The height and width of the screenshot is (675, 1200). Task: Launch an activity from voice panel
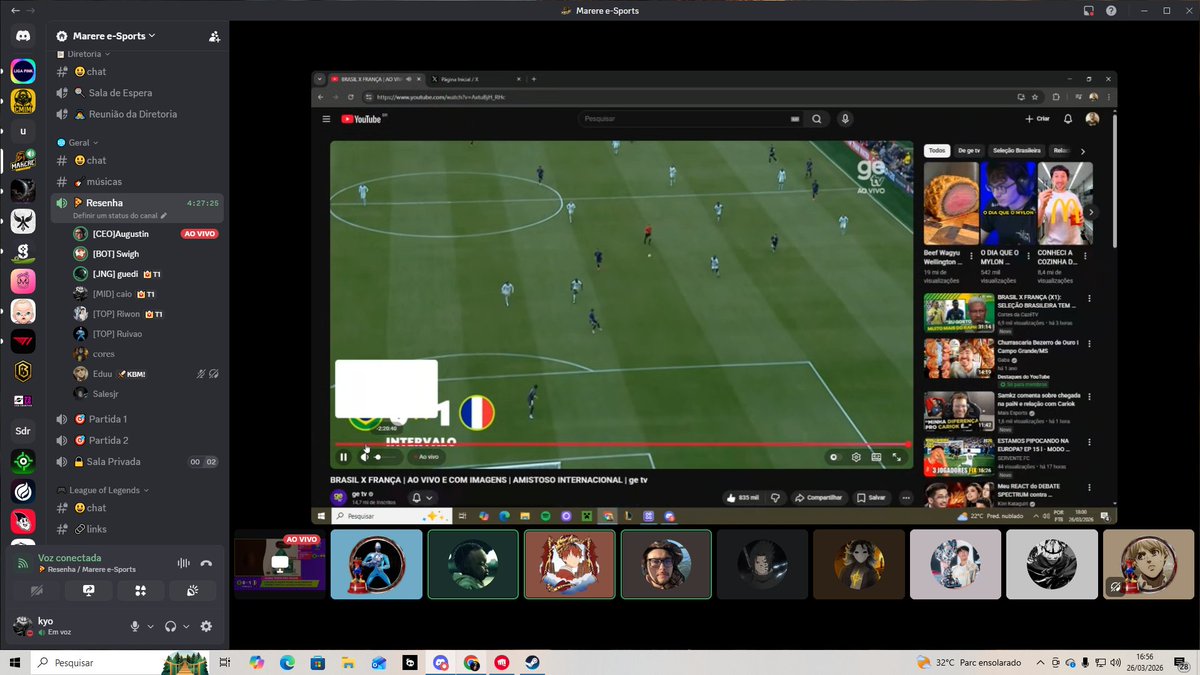pyautogui.click(x=141, y=591)
